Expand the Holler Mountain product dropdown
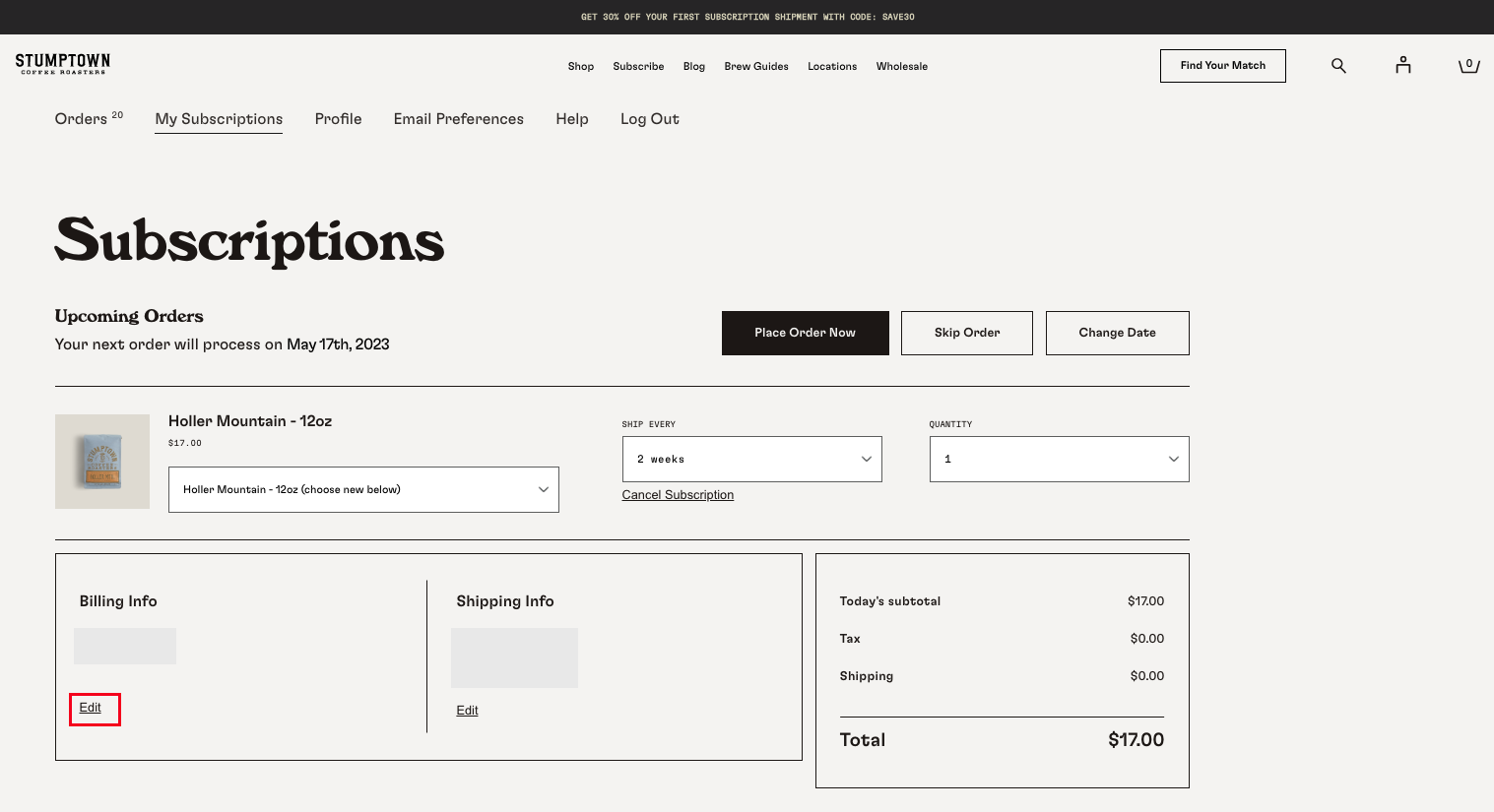The width and height of the screenshot is (1494, 812). [363, 489]
